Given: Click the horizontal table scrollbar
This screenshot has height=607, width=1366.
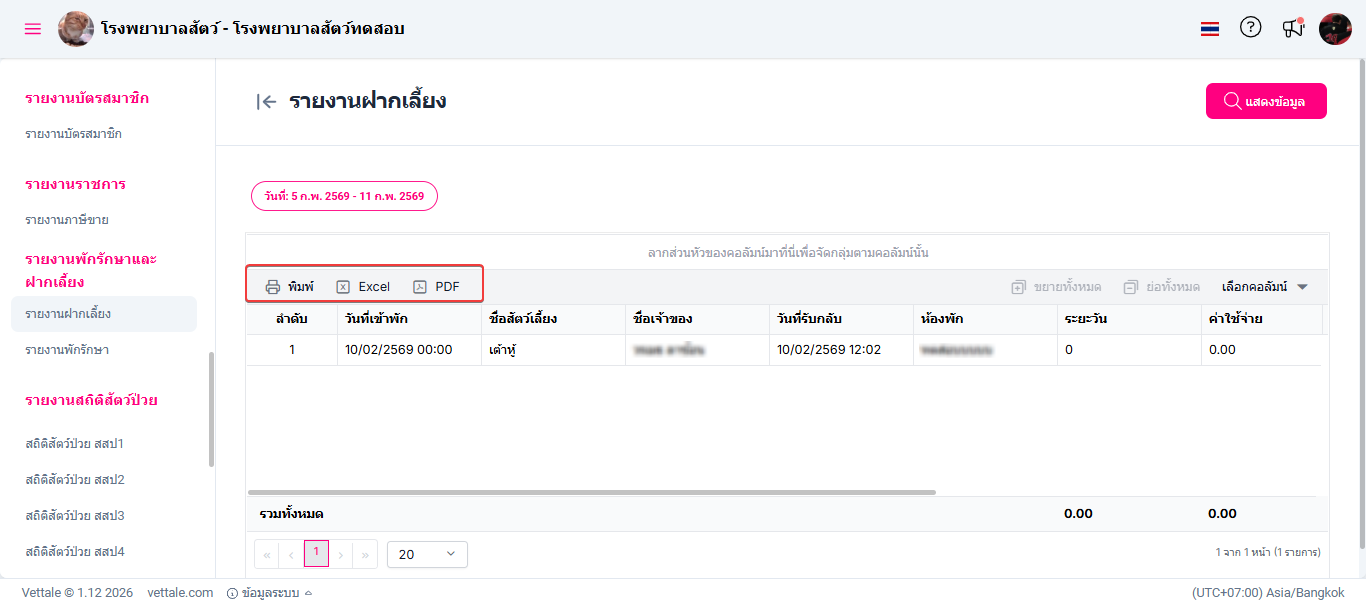Looking at the screenshot, I should click(x=591, y=492).
